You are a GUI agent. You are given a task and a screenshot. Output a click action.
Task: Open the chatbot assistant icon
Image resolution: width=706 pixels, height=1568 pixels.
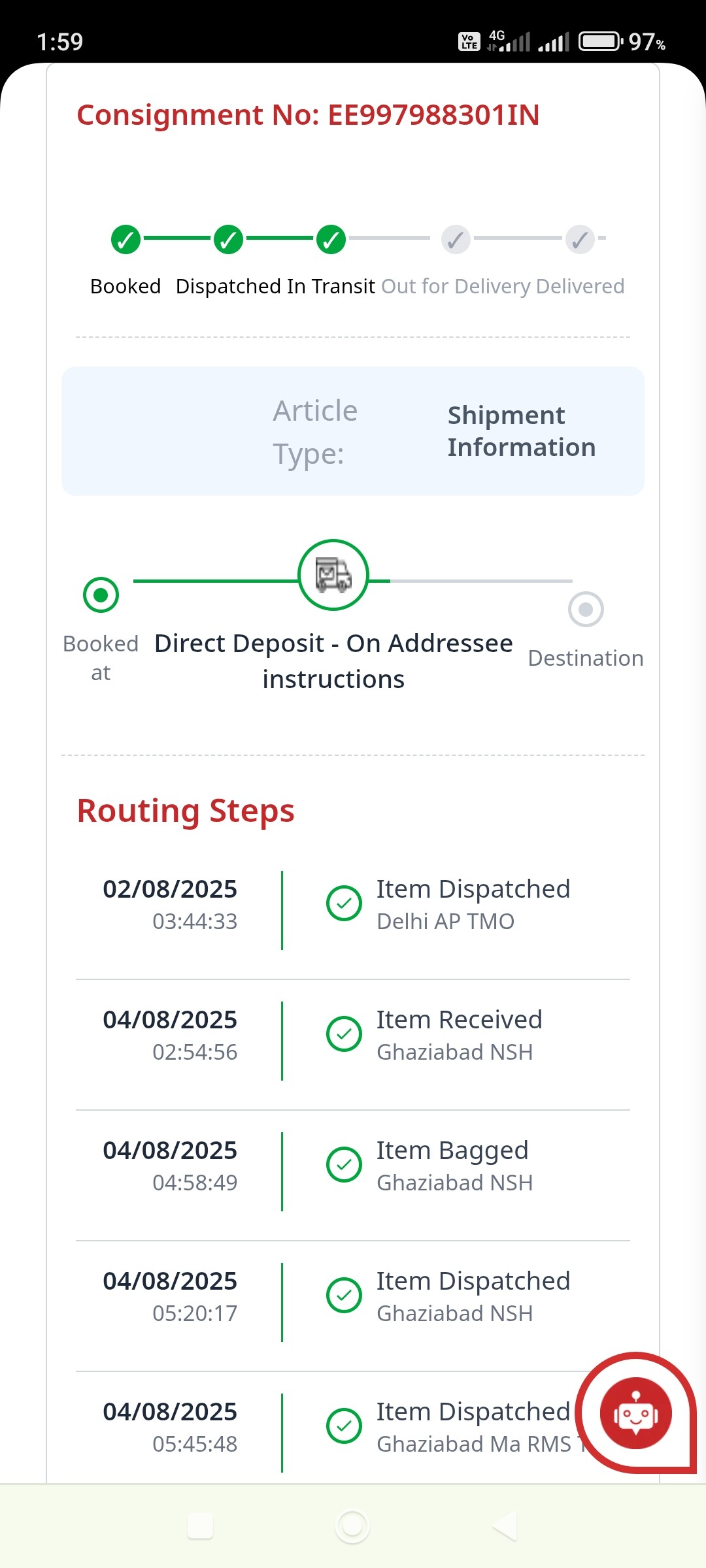[x=635, y=1414]
